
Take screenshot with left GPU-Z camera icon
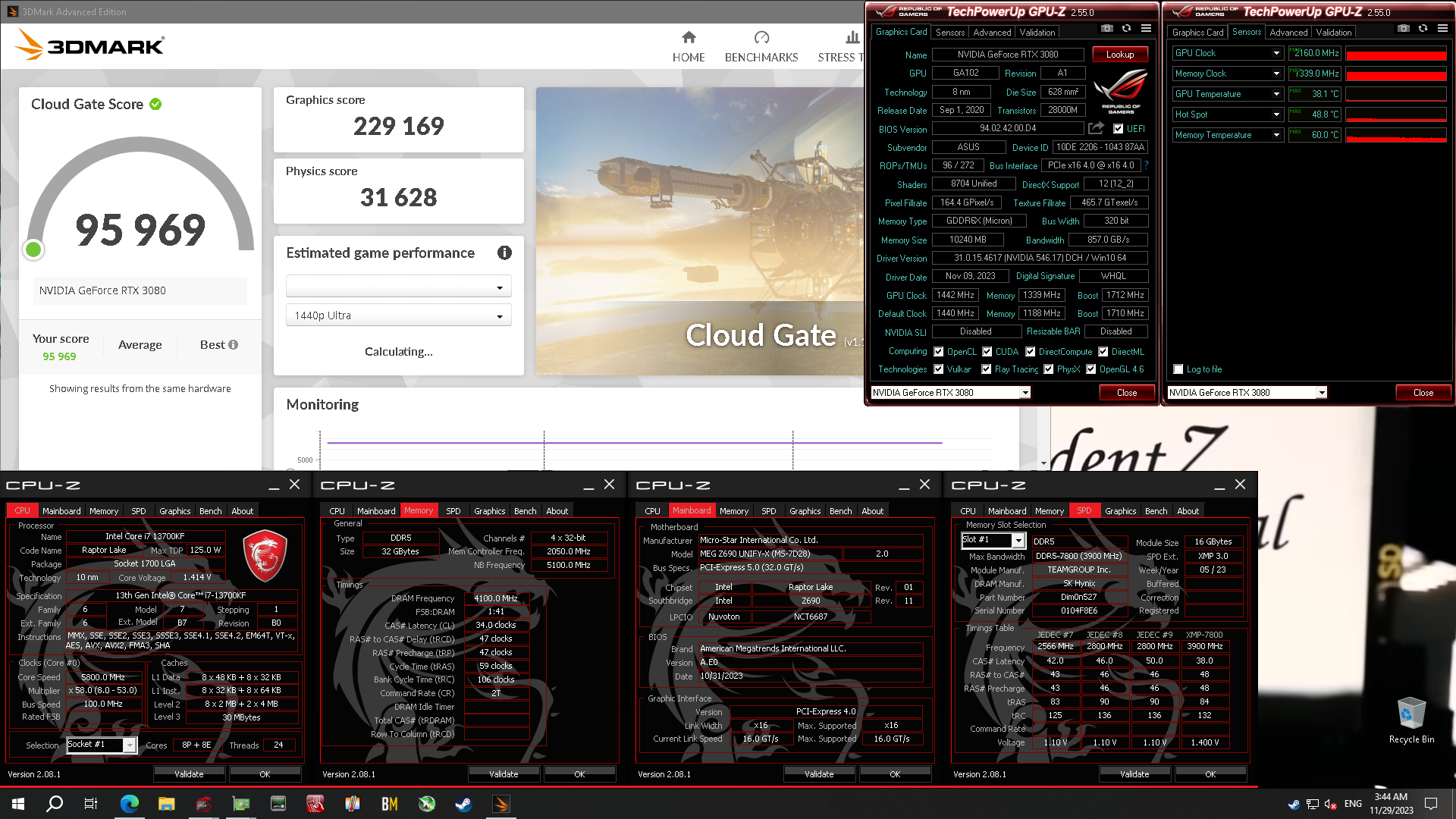[1107, 29]
